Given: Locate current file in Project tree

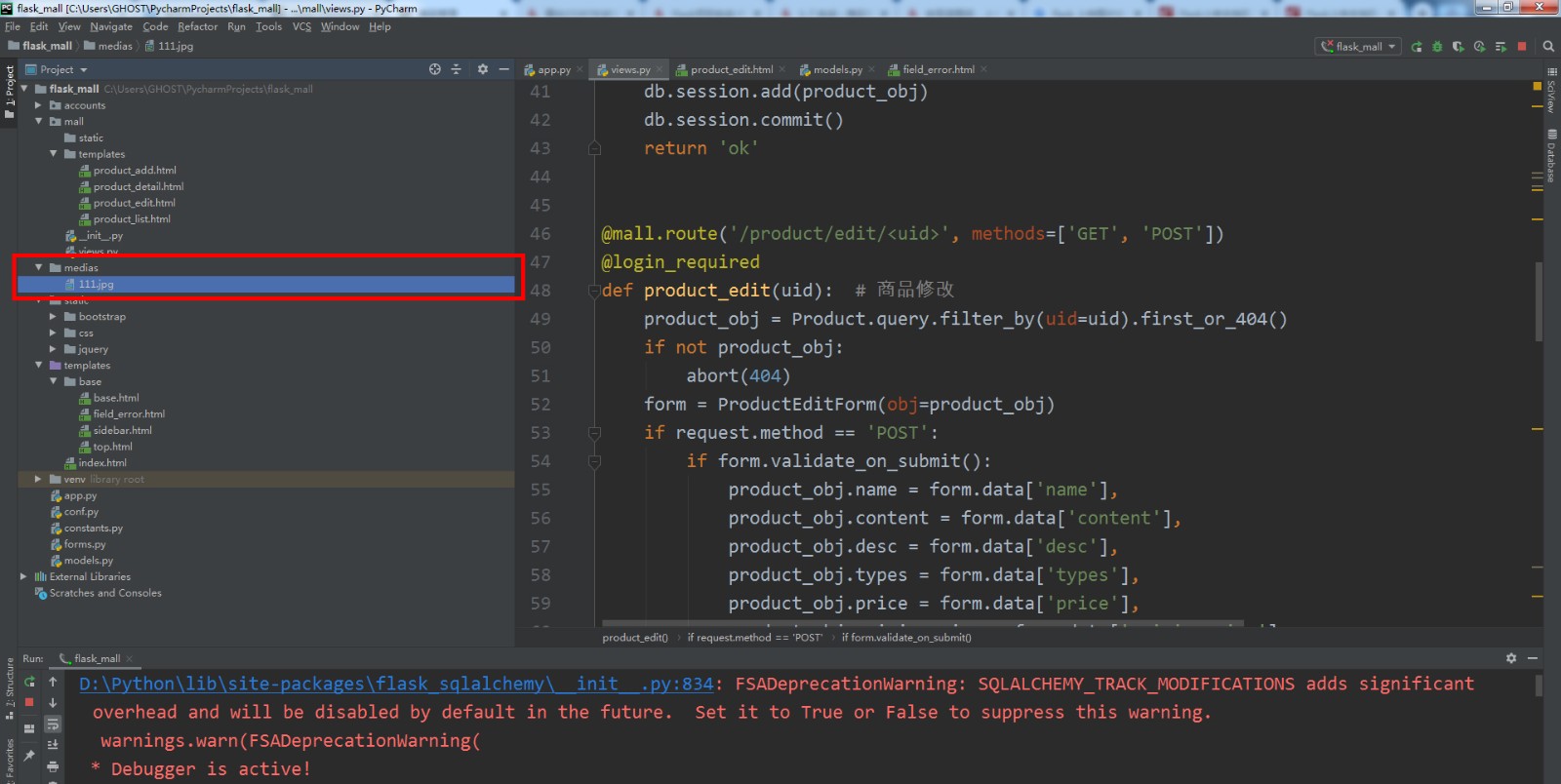Looking at the screenshot, I should click(x=434, y=69).
